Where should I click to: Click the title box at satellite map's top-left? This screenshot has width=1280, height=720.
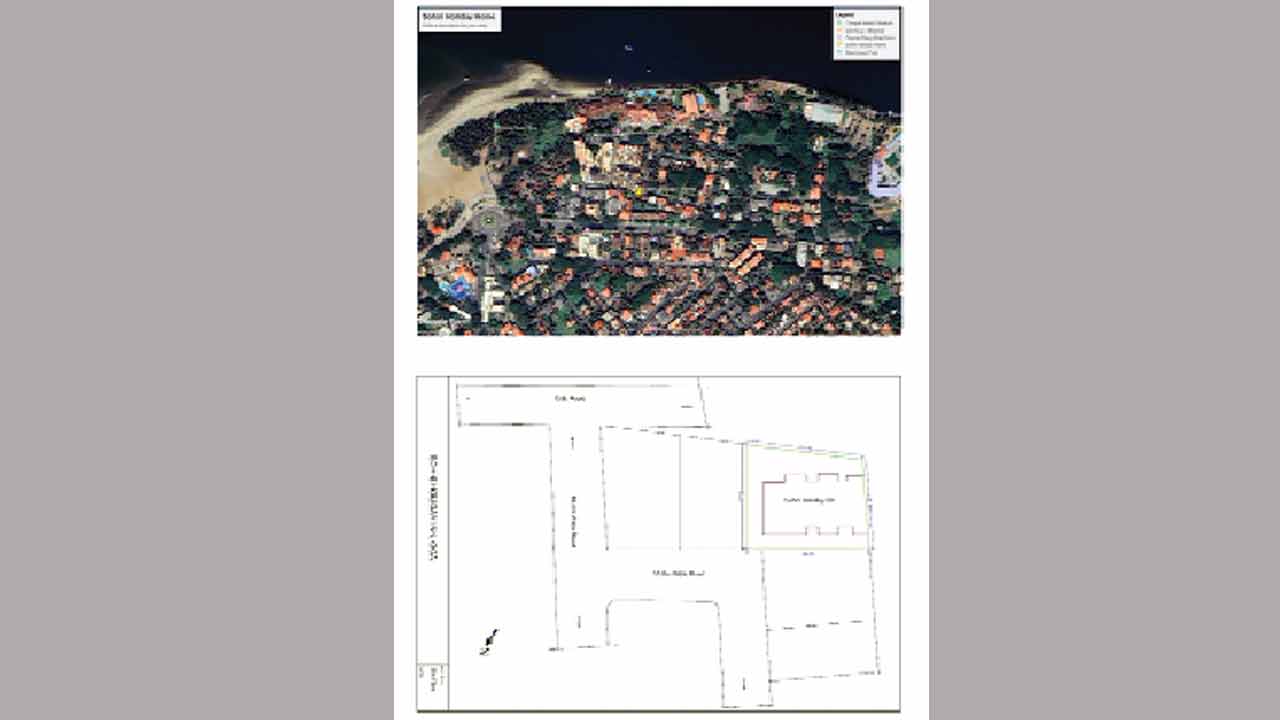point(459,20)
